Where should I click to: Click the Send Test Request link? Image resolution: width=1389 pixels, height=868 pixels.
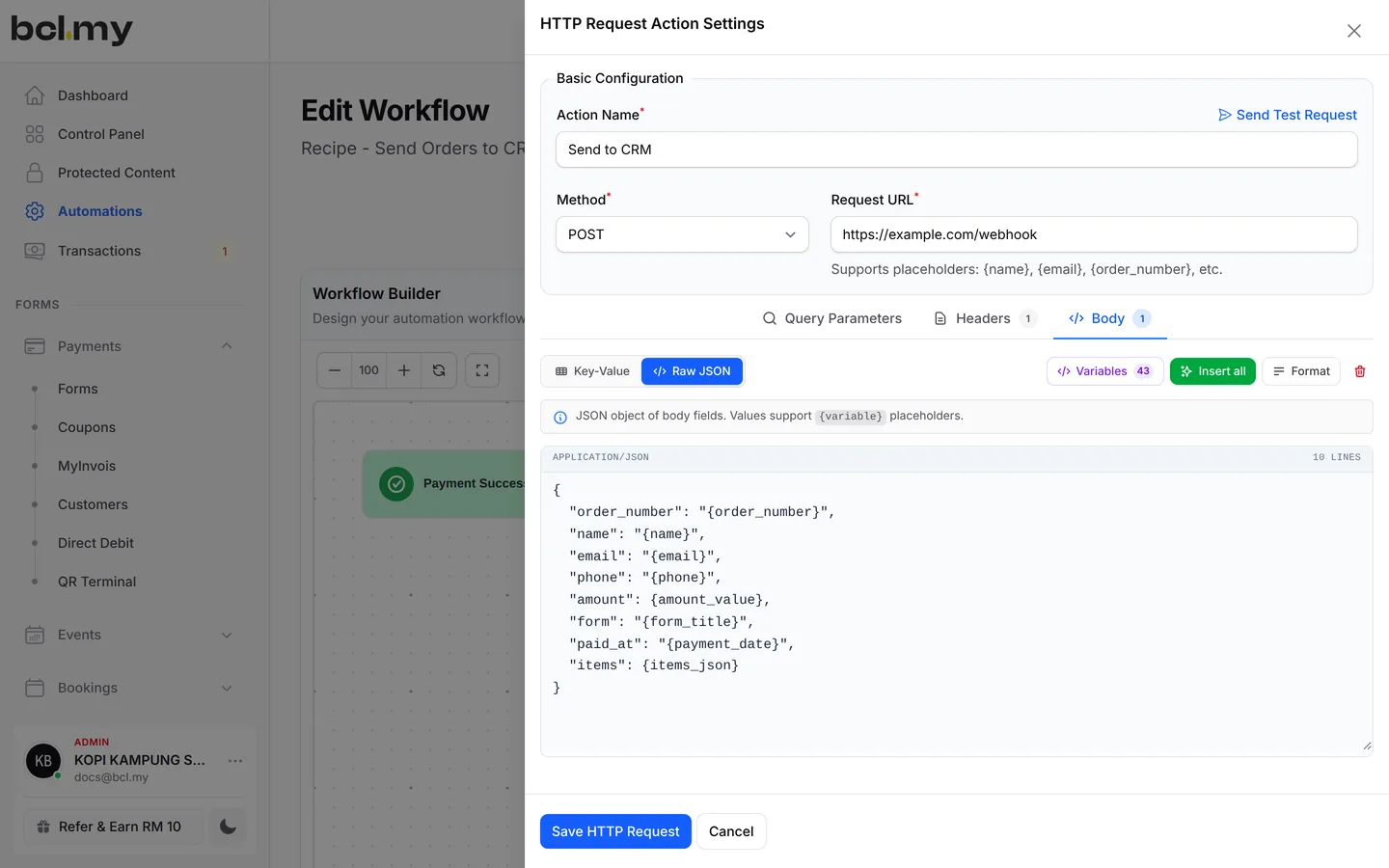point(1288,115)
